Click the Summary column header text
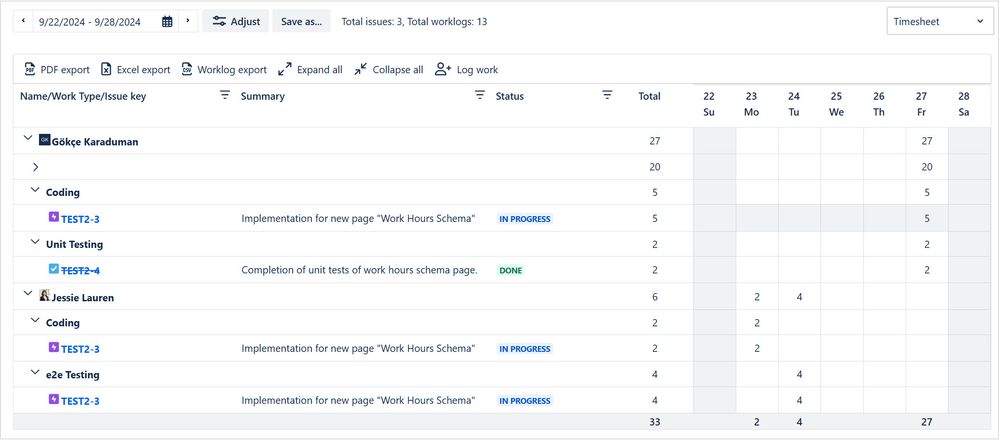Screen dimensions: 999x440 (262, 97)
